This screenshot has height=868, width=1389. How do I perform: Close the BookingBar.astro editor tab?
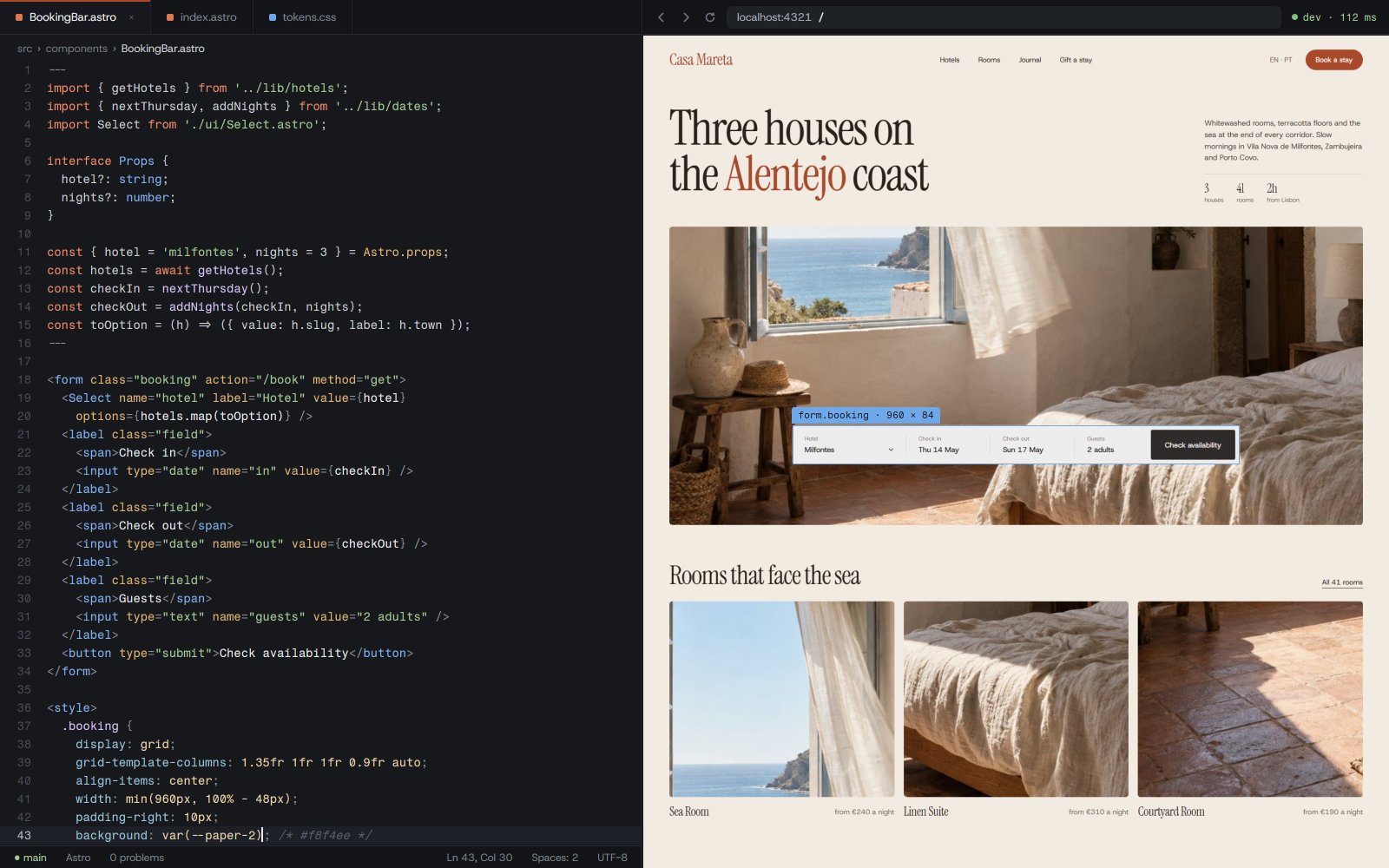click(131, 17)
